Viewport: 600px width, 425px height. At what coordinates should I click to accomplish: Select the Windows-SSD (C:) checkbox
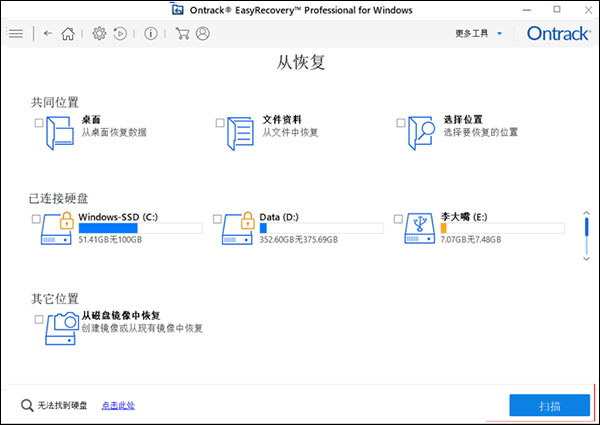point(36,219)
